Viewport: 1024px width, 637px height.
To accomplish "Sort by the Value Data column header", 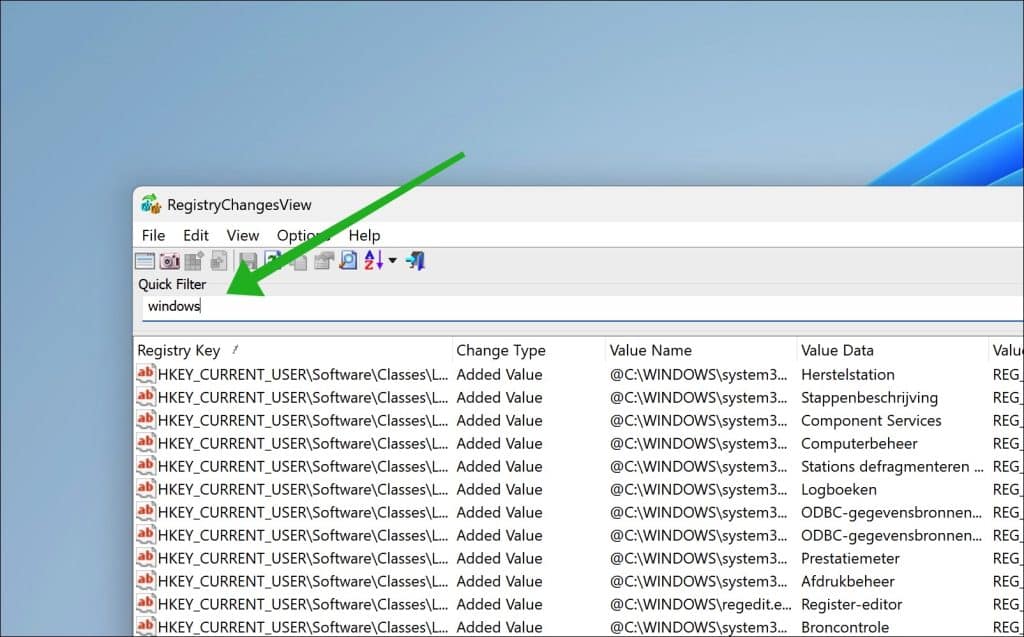I will (x=892, y=351).
